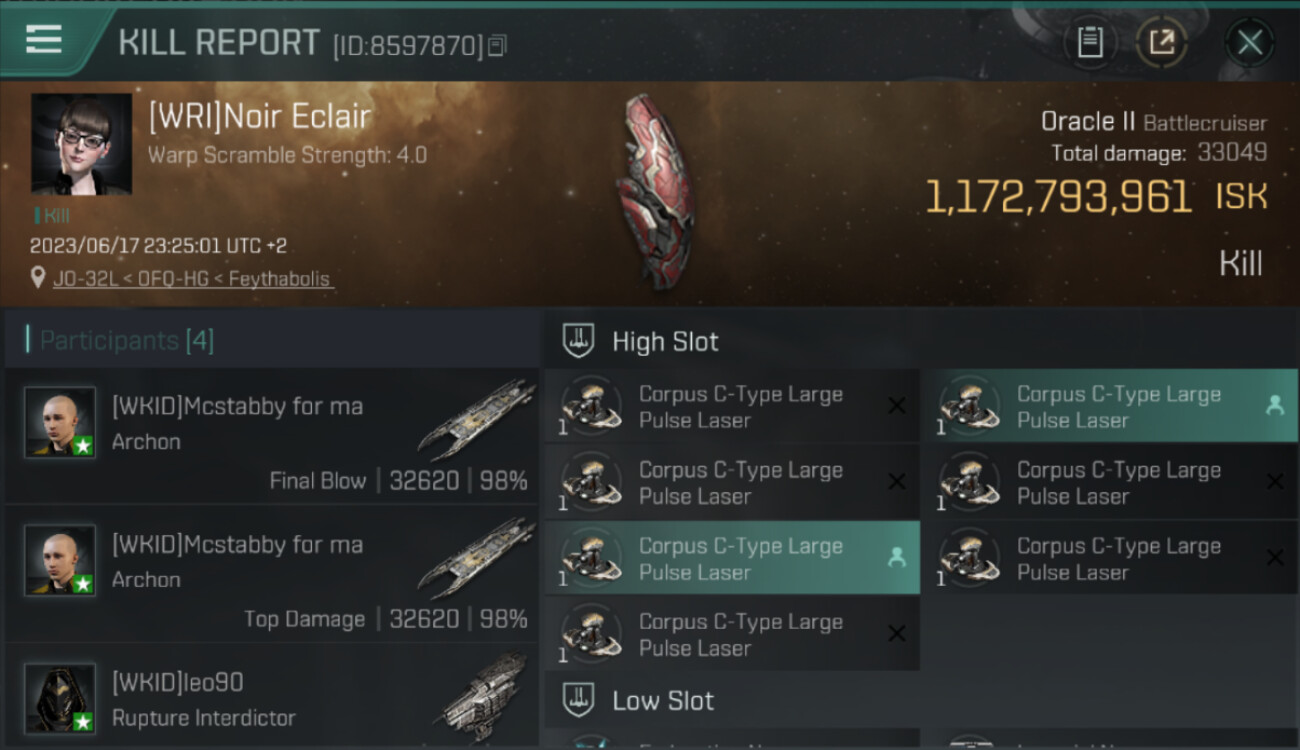Copy the kill report ID

pos(498,45)
